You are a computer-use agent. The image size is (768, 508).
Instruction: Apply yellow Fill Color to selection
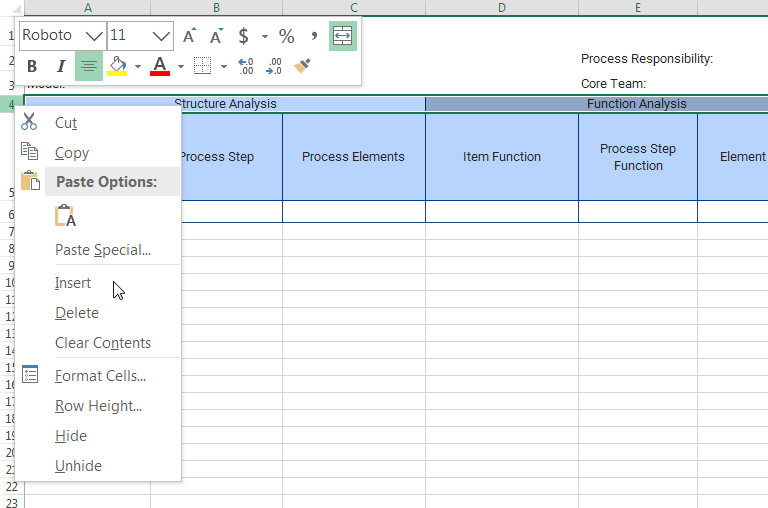pos(117,67)
